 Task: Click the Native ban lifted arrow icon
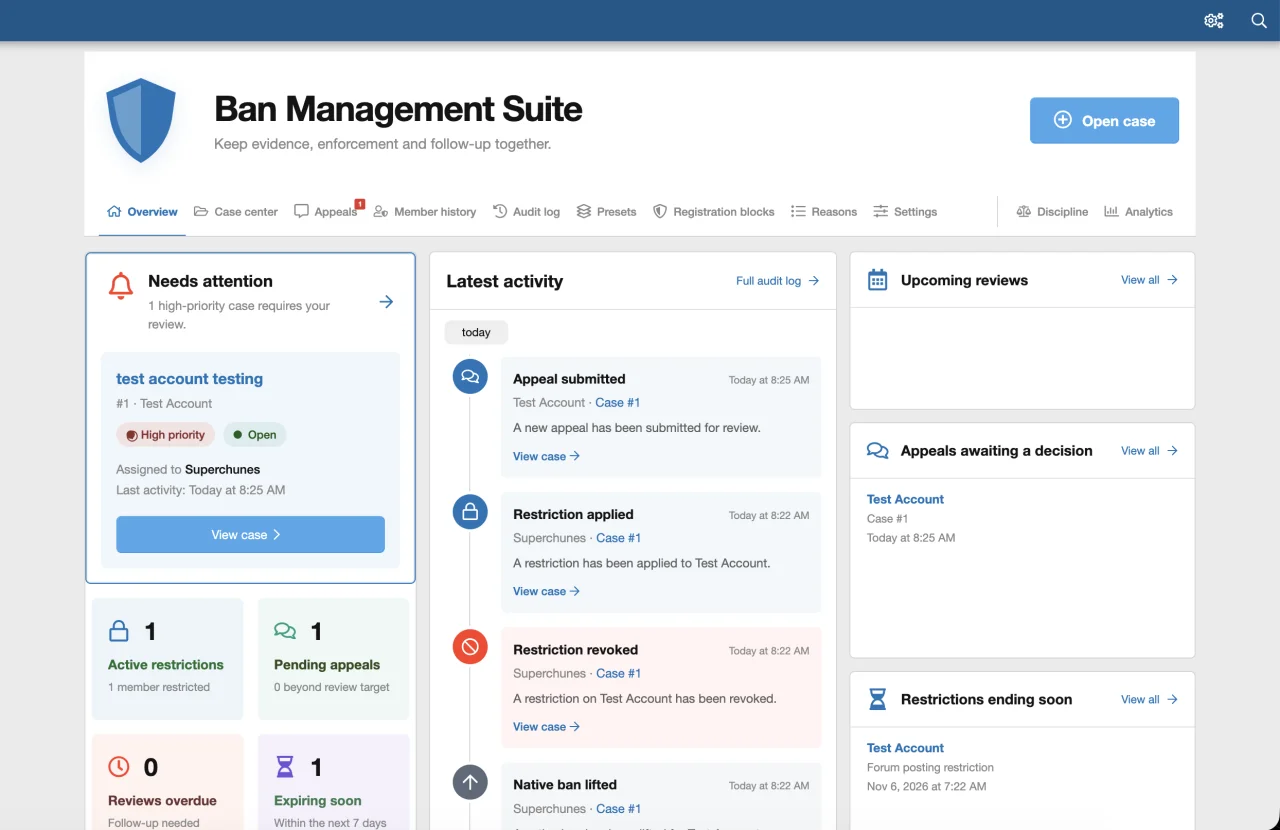pos(470,782)
